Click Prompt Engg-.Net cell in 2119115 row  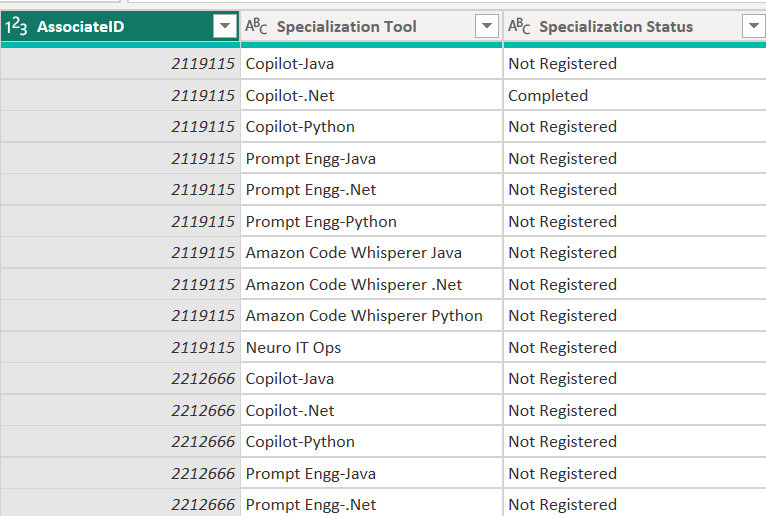[x=371, y=190]
